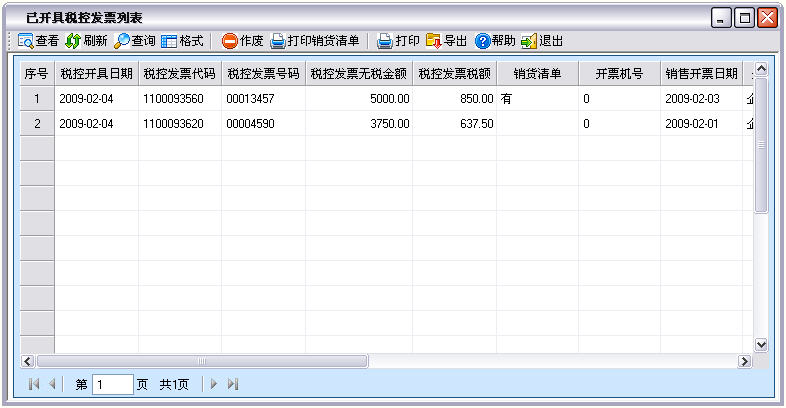
Task: Click the 税控发票税额 column header
Action: [x=455, y=74]
